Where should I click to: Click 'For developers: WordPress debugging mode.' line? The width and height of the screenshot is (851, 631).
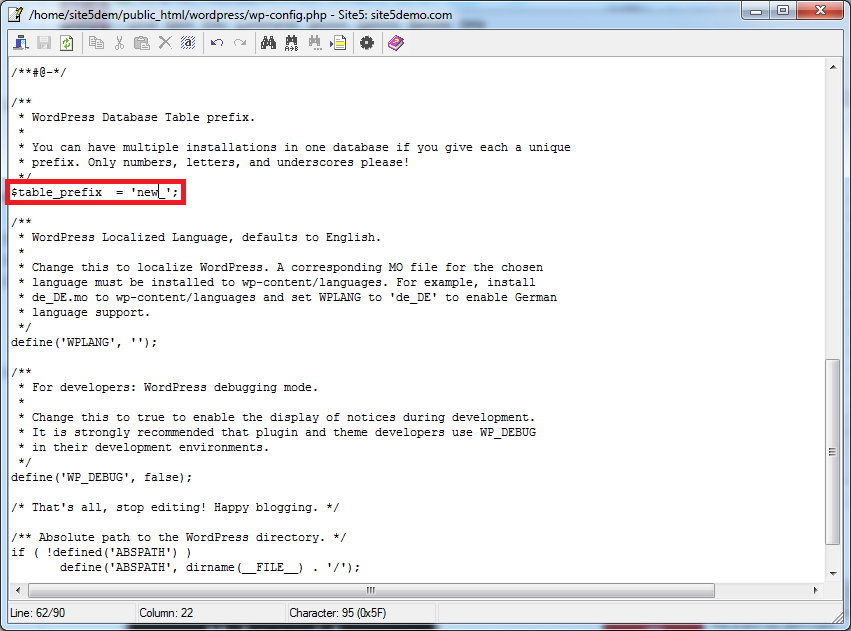[168, 387]
